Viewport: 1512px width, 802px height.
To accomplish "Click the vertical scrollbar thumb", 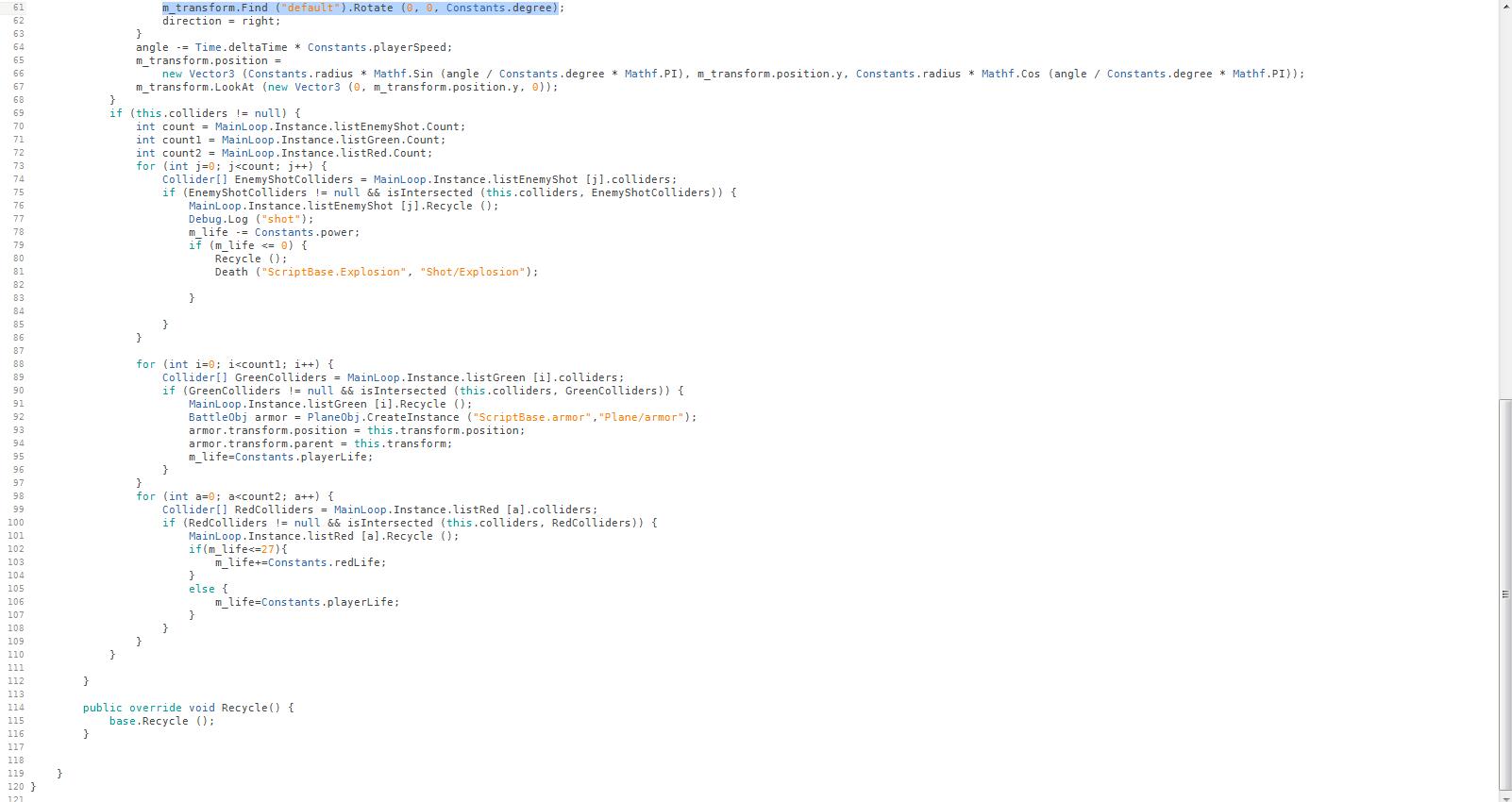I will [1505, 594].
